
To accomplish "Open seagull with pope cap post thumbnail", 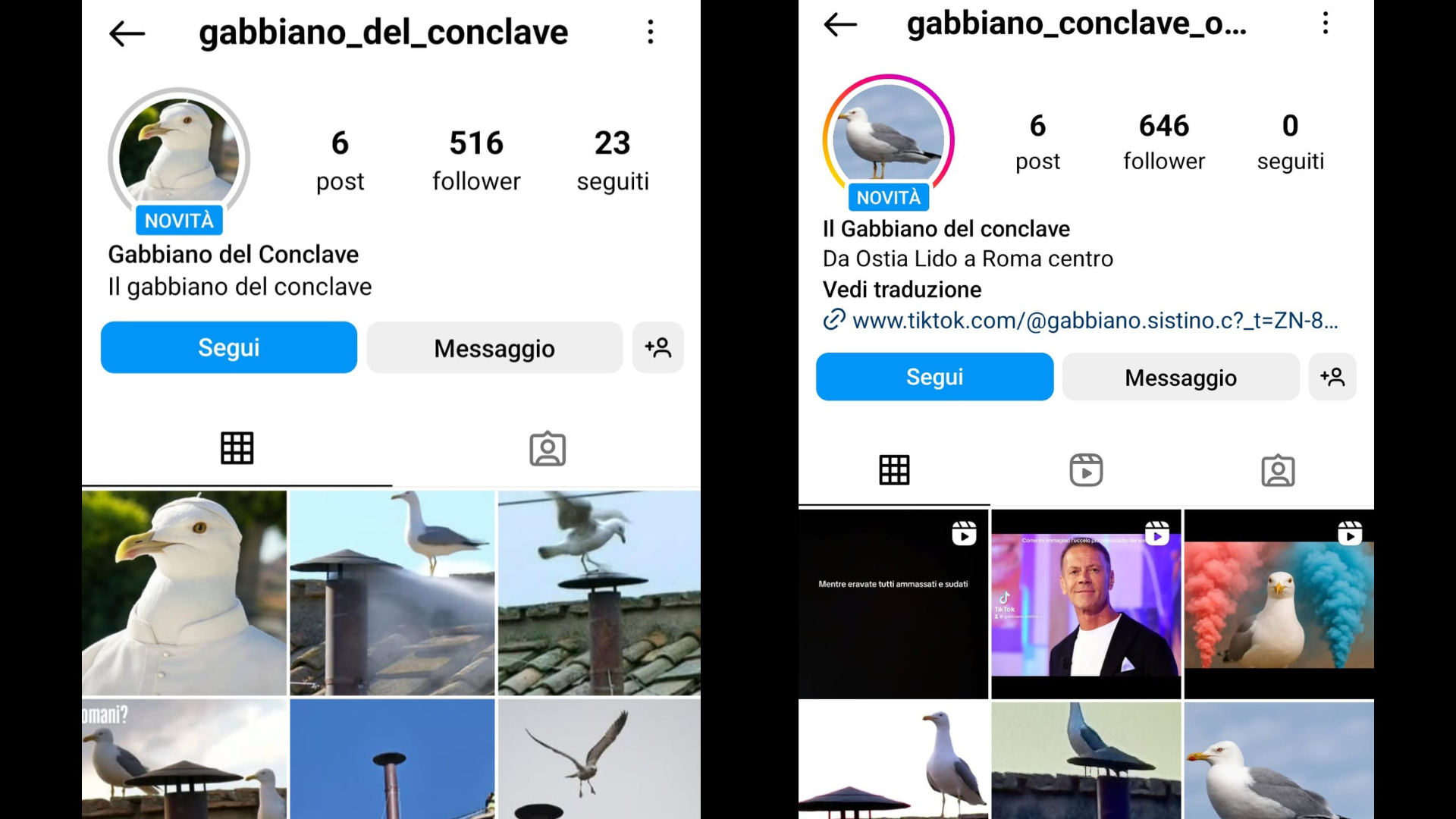I will pyautogui.click(x=184, y=593).
